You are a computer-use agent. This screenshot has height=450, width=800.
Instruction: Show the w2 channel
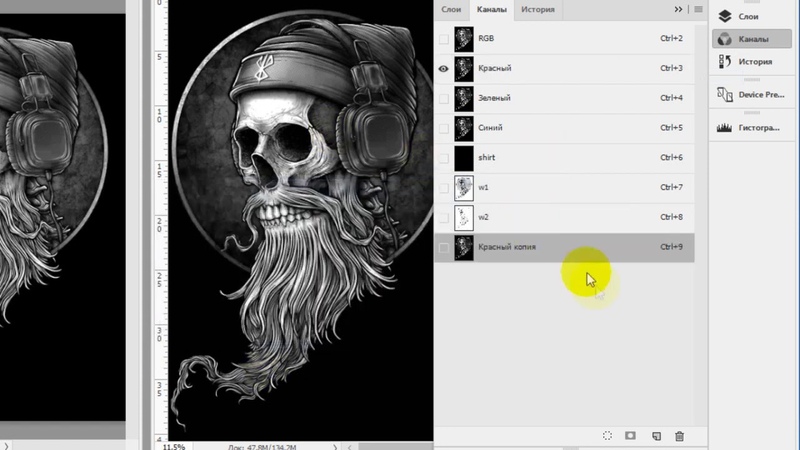tap(444, 218)
